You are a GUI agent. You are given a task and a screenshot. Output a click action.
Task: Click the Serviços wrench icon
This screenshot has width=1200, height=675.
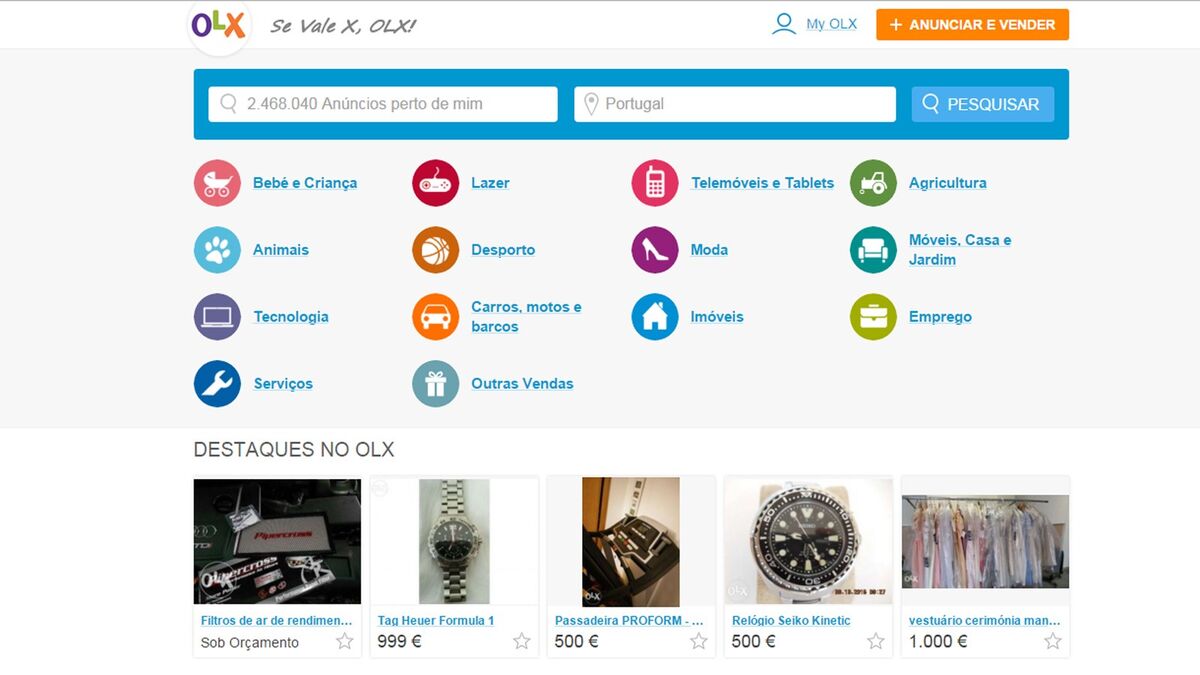(217, 384)
